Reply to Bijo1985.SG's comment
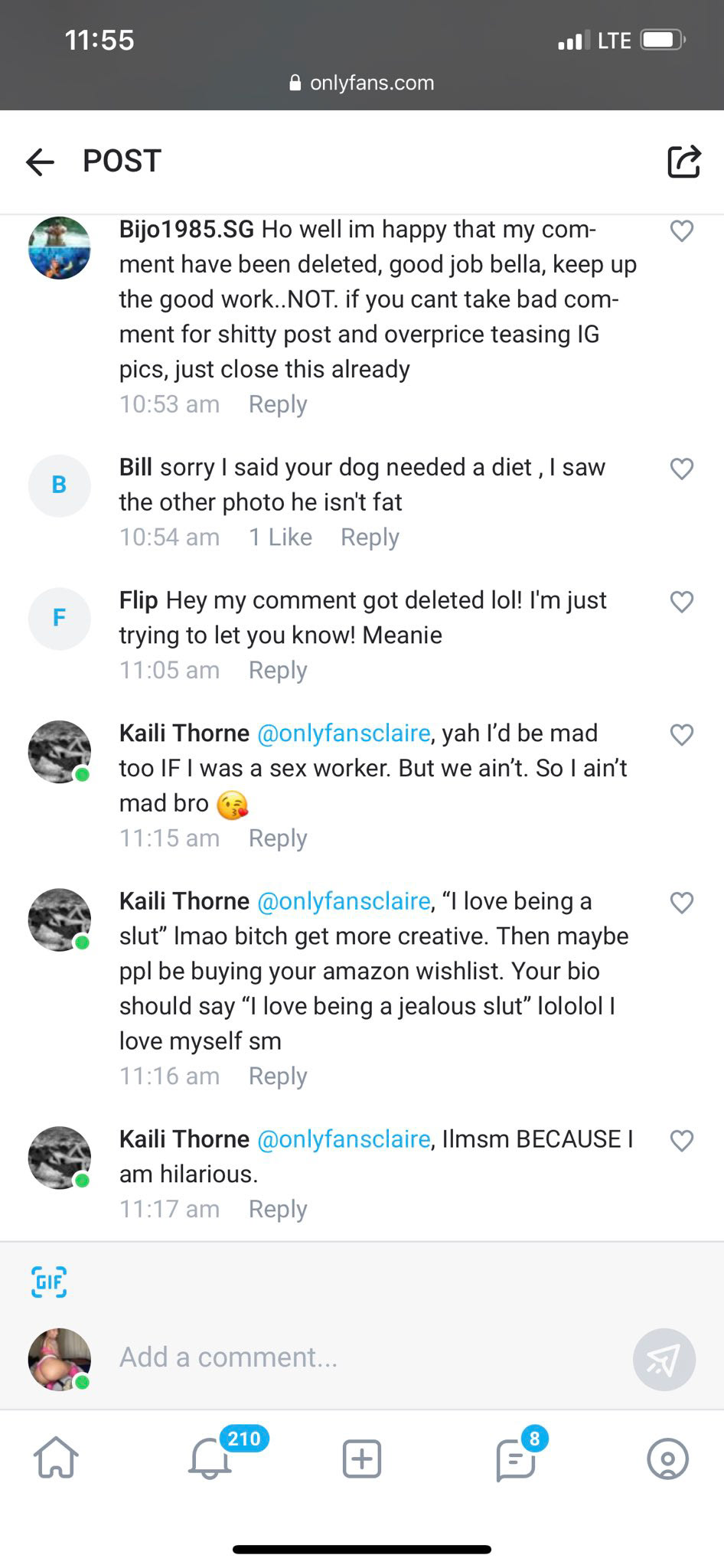724x1568 pixels. [277, 404]
